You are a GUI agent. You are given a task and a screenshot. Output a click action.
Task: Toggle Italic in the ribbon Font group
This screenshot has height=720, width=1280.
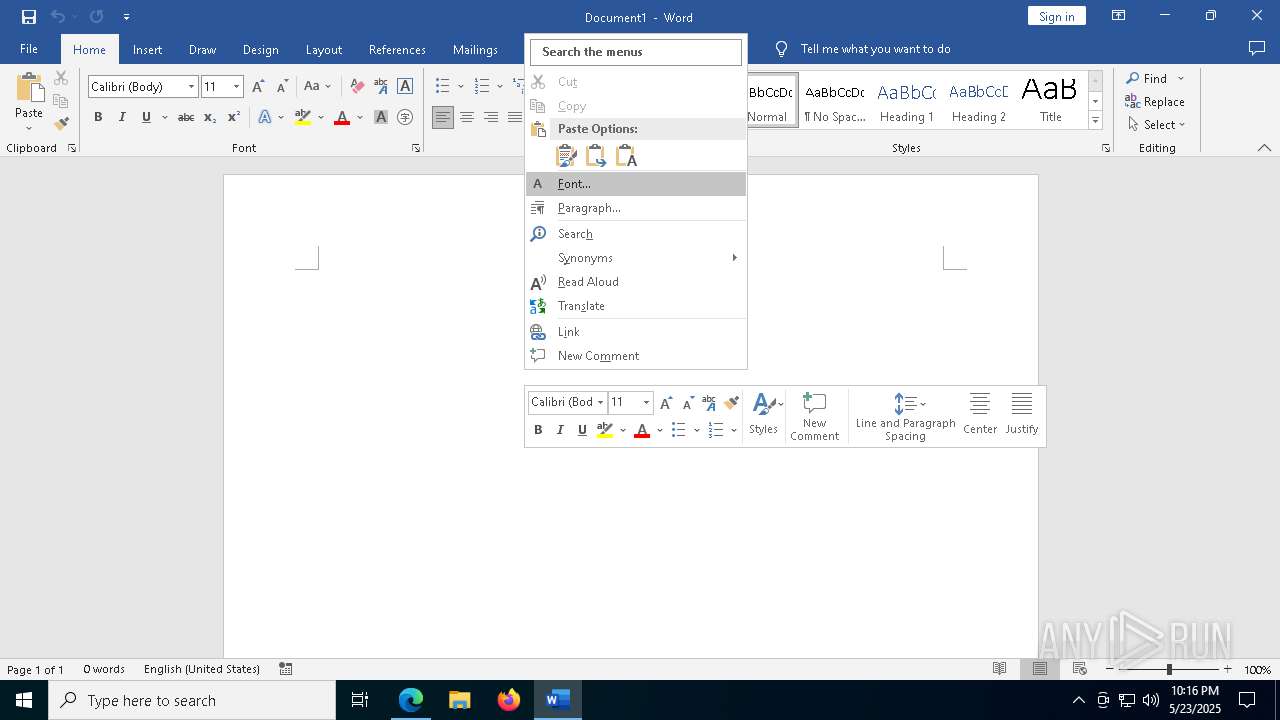click(x=122, y=117)
